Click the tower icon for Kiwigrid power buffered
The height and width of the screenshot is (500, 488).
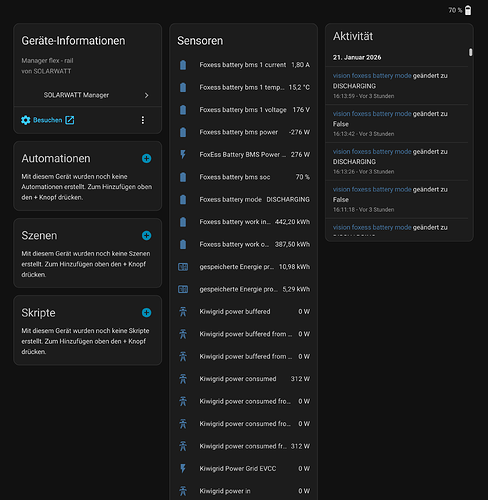click(183, 312)
